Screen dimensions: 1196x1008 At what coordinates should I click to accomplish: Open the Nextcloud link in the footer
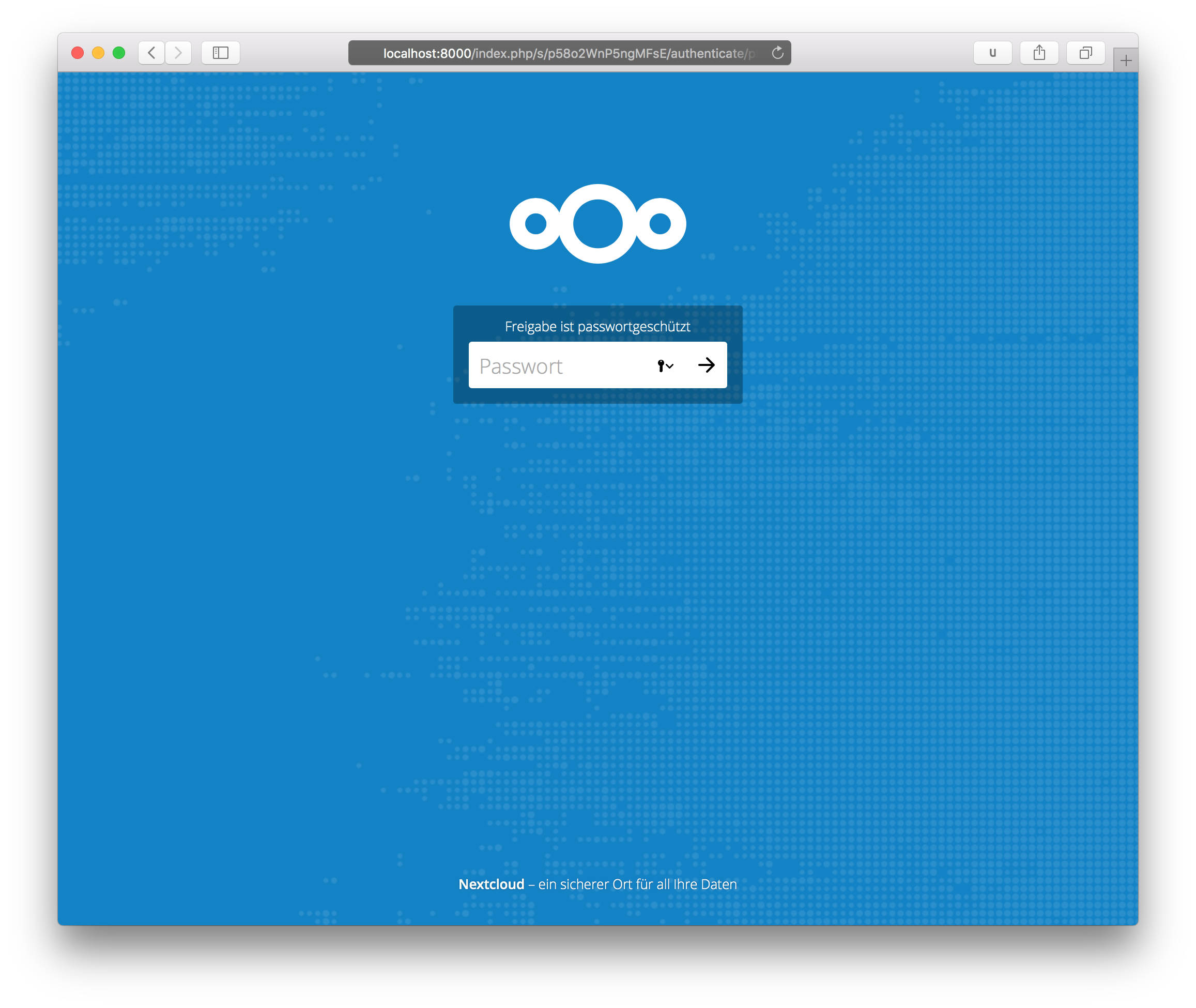click(491, 884)
